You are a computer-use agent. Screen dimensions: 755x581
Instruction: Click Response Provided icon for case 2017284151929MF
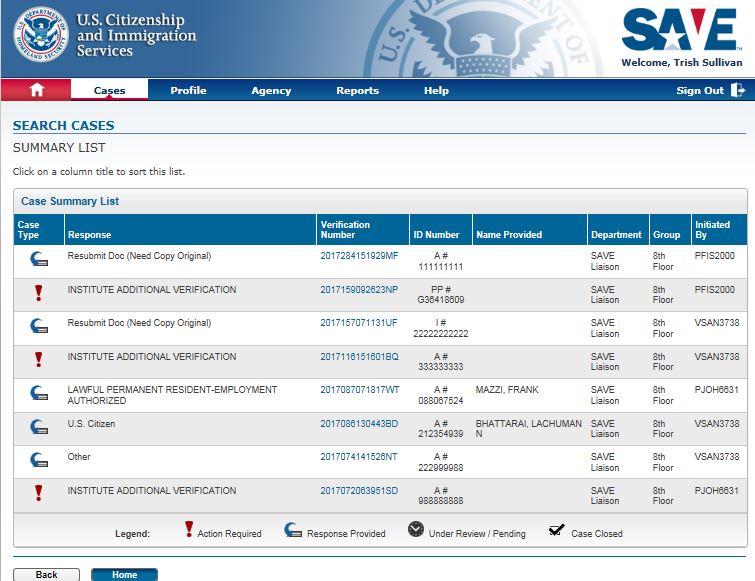(x=38, y=260)
